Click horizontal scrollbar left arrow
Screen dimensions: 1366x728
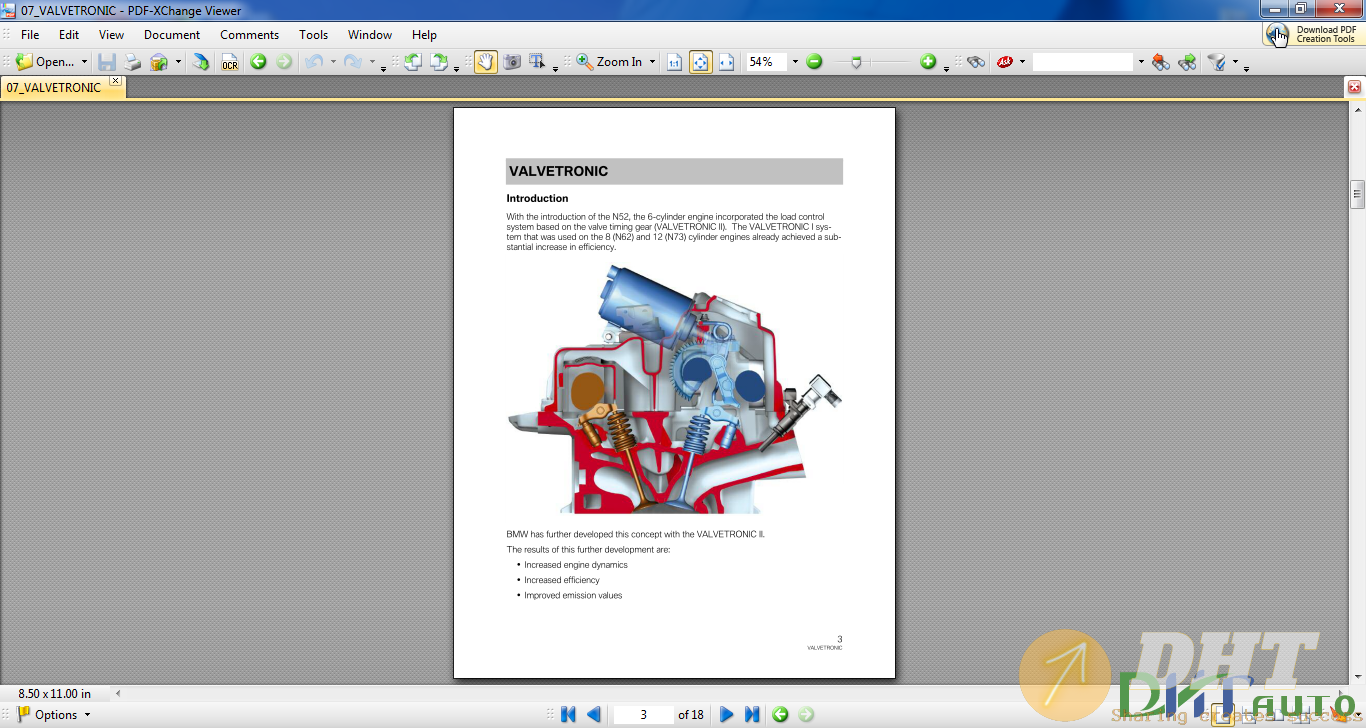point(118,693)
